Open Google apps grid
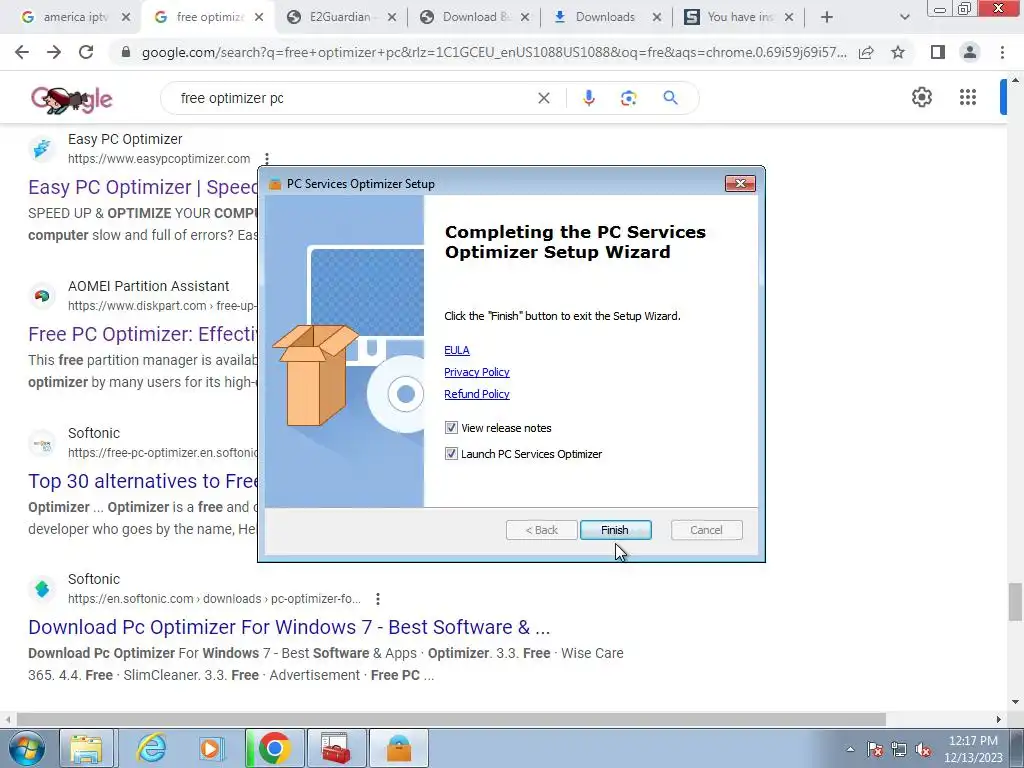The width and height of the screenshot is (1024, 768). coord(968,97)
